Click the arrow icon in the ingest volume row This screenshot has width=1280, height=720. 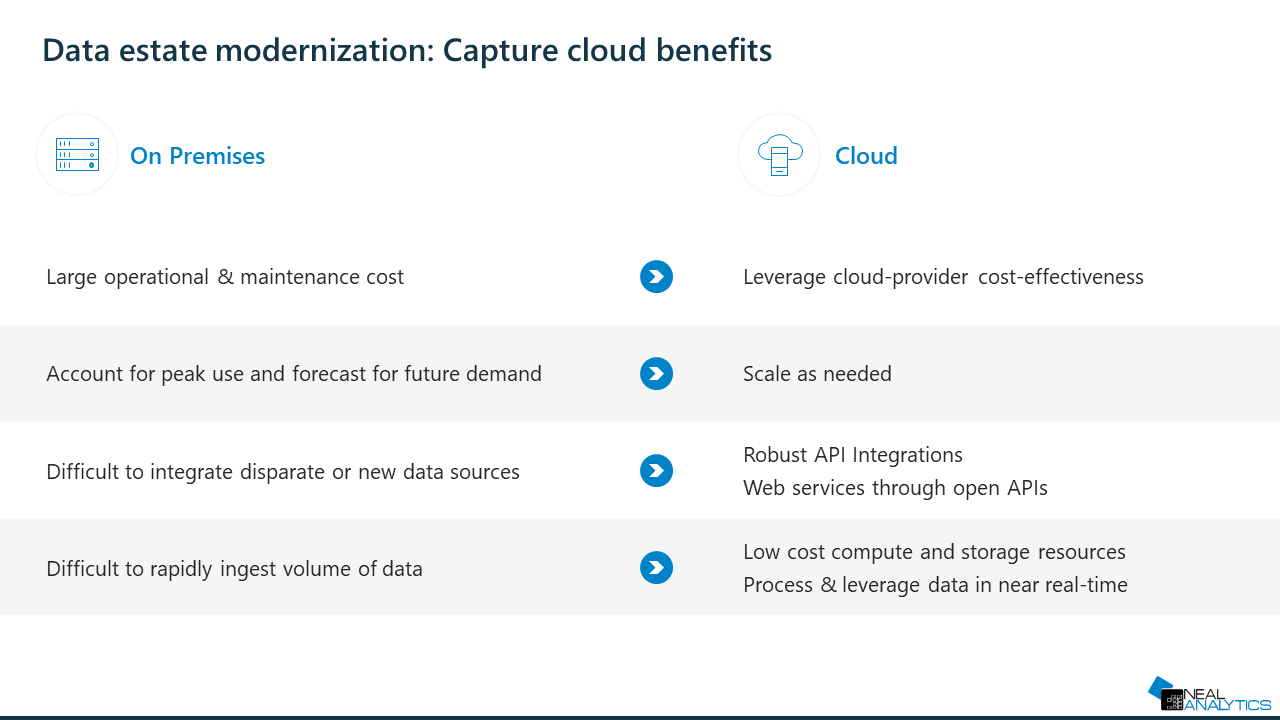coord(656,568)
